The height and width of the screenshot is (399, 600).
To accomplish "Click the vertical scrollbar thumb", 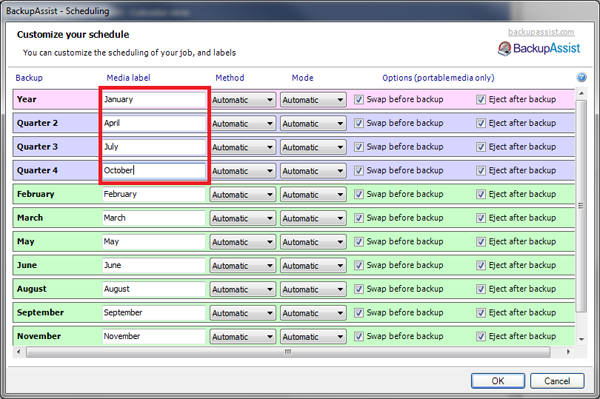I will [x=581, y=206].
